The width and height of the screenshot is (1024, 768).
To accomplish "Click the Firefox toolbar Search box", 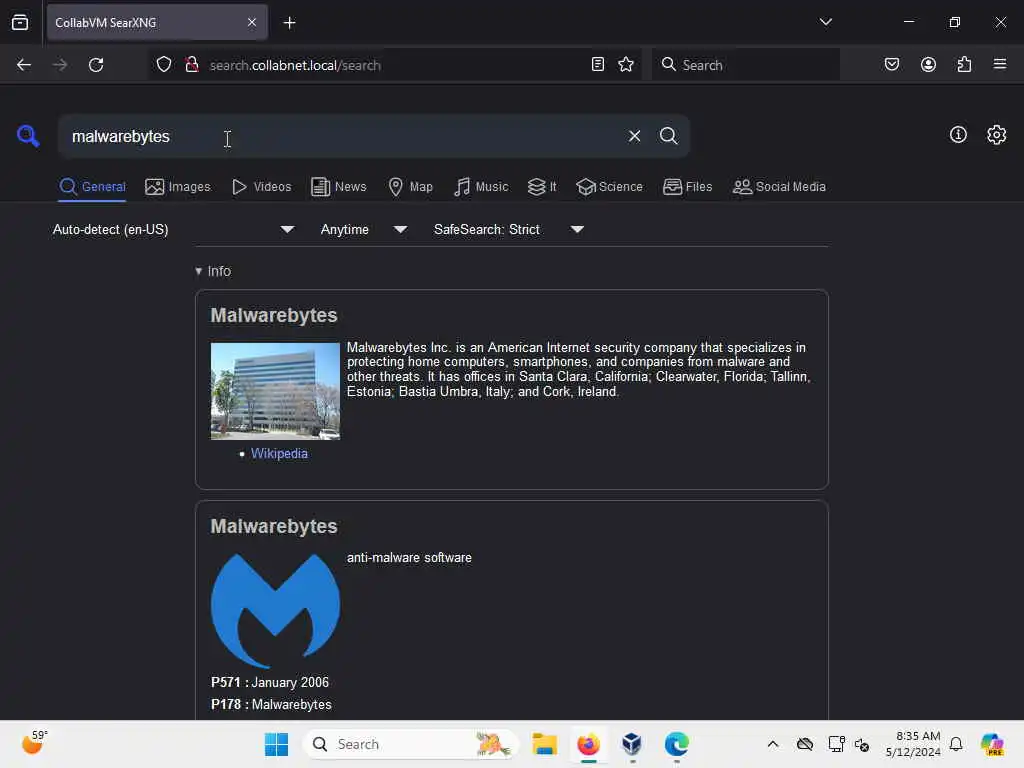I will pos(745,65).
